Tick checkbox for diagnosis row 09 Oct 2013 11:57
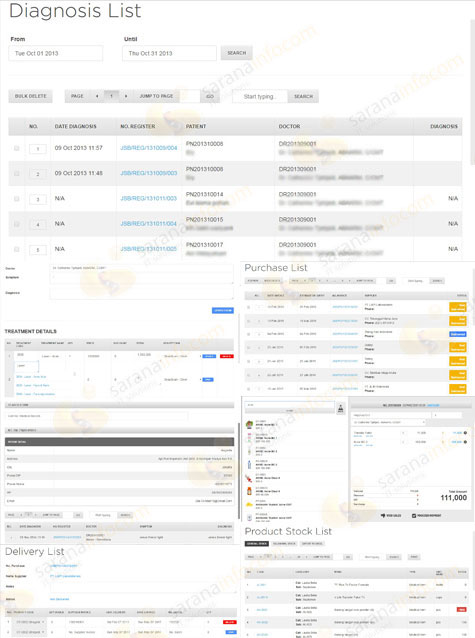Screen dimensions: 475x638 click(17, 148)
